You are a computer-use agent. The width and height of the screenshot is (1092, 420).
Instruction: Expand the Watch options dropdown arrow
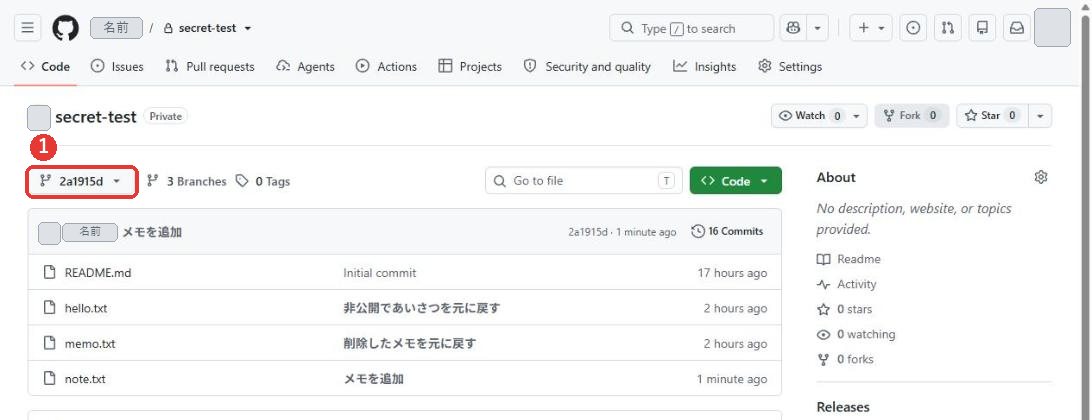[857, 116]
